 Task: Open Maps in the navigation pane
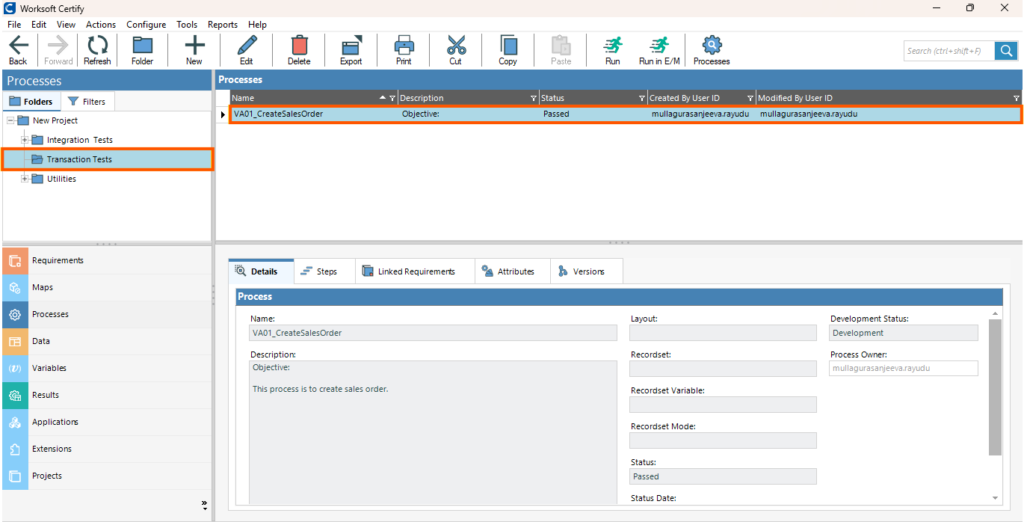pos(106,287)
